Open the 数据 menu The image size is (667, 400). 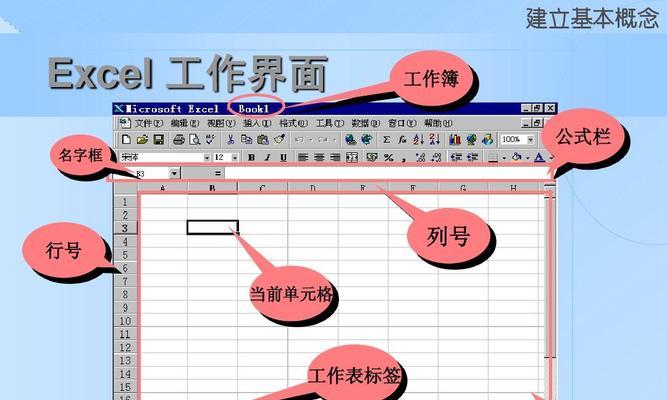point(366,123)
